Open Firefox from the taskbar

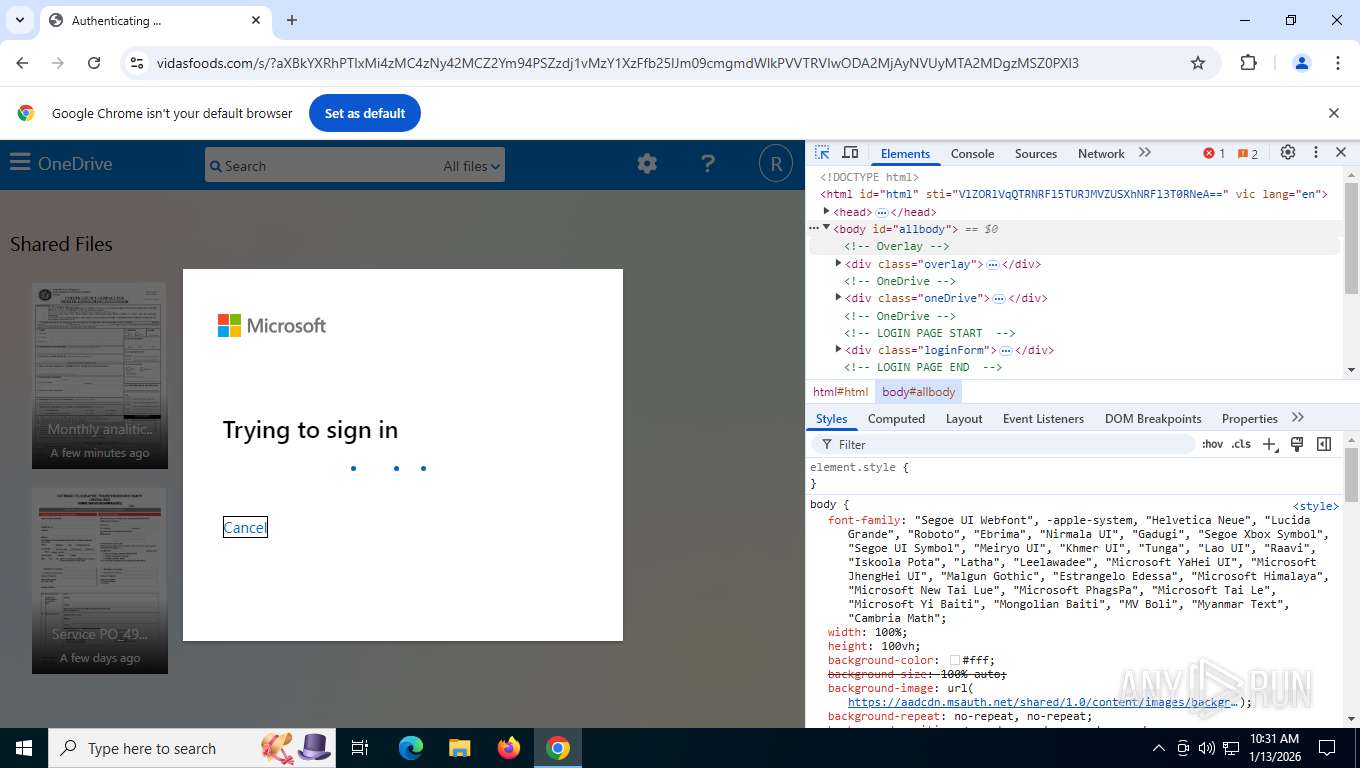point(509,748)
